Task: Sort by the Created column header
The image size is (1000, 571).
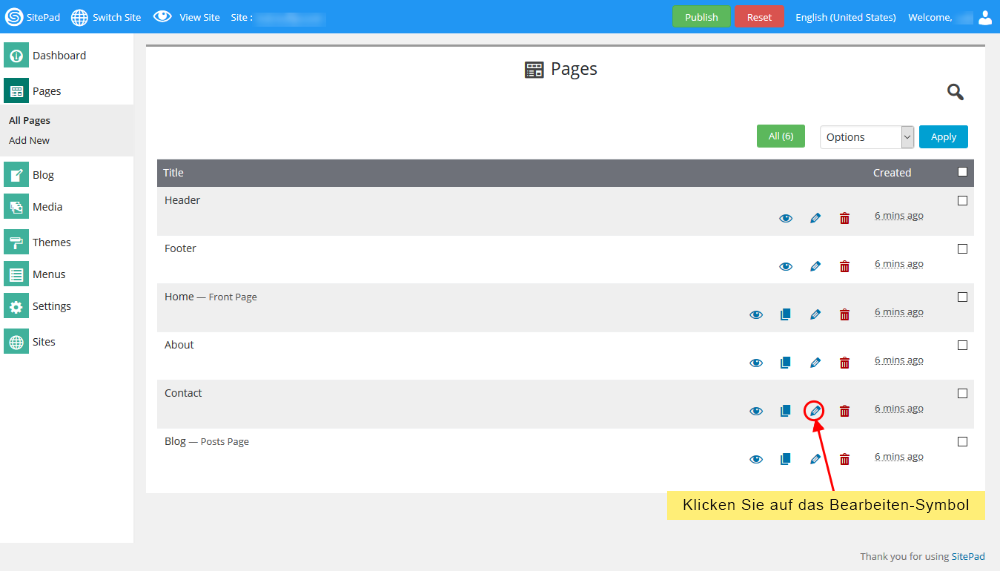Action: click(892, 173)
